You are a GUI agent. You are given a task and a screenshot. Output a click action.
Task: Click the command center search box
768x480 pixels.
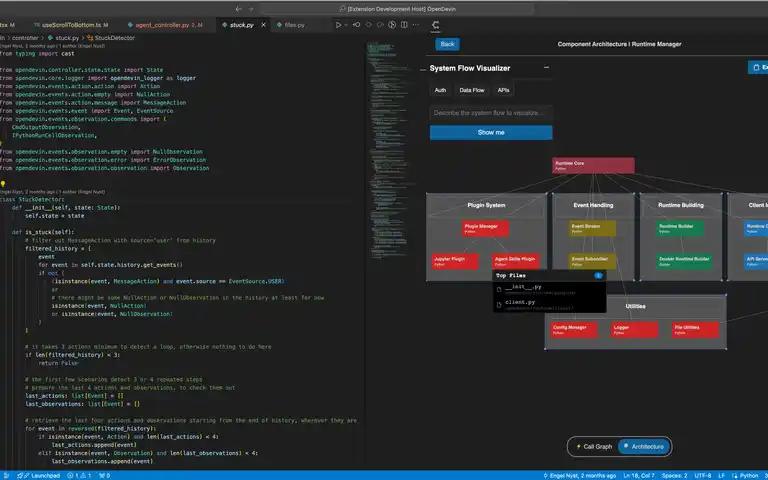coord(398,9)
